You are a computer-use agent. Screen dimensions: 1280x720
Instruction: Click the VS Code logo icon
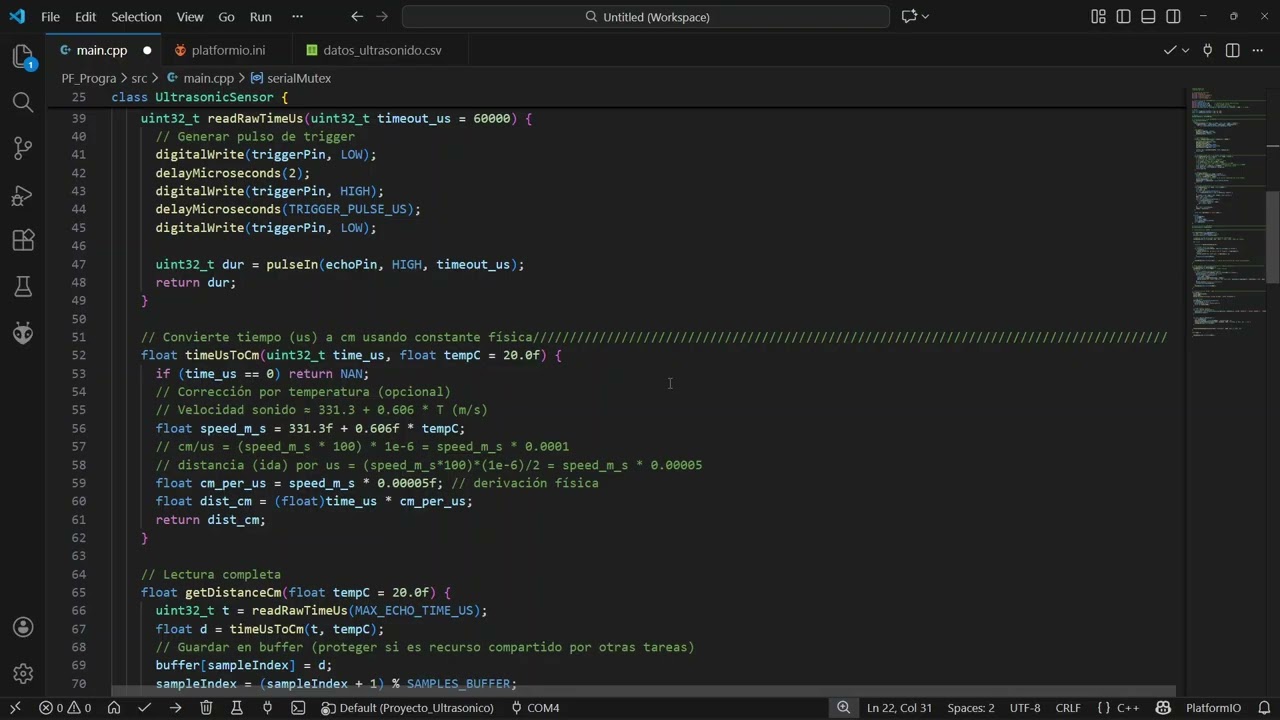pos(17,17)
